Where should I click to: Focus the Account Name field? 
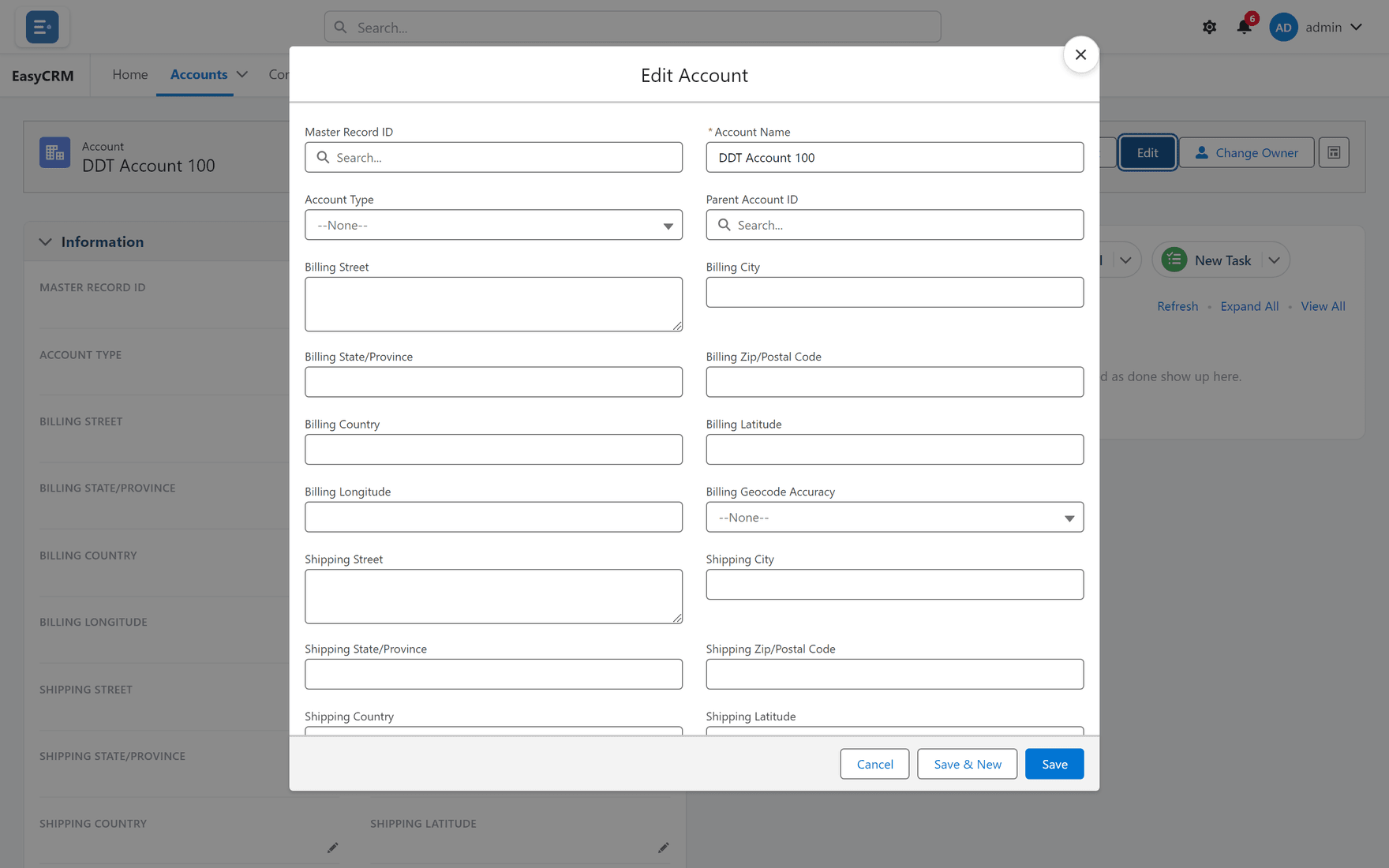click(894, 157)
